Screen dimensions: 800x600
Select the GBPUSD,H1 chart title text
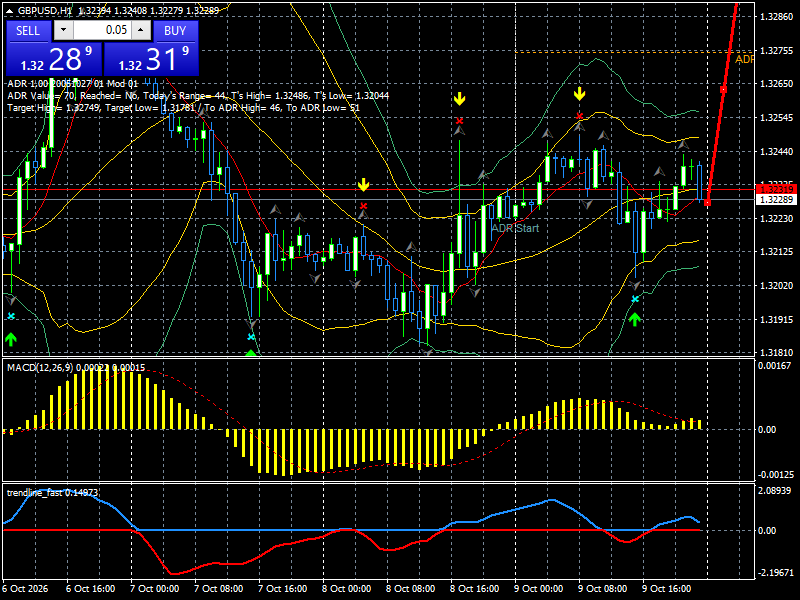point(45,10)
